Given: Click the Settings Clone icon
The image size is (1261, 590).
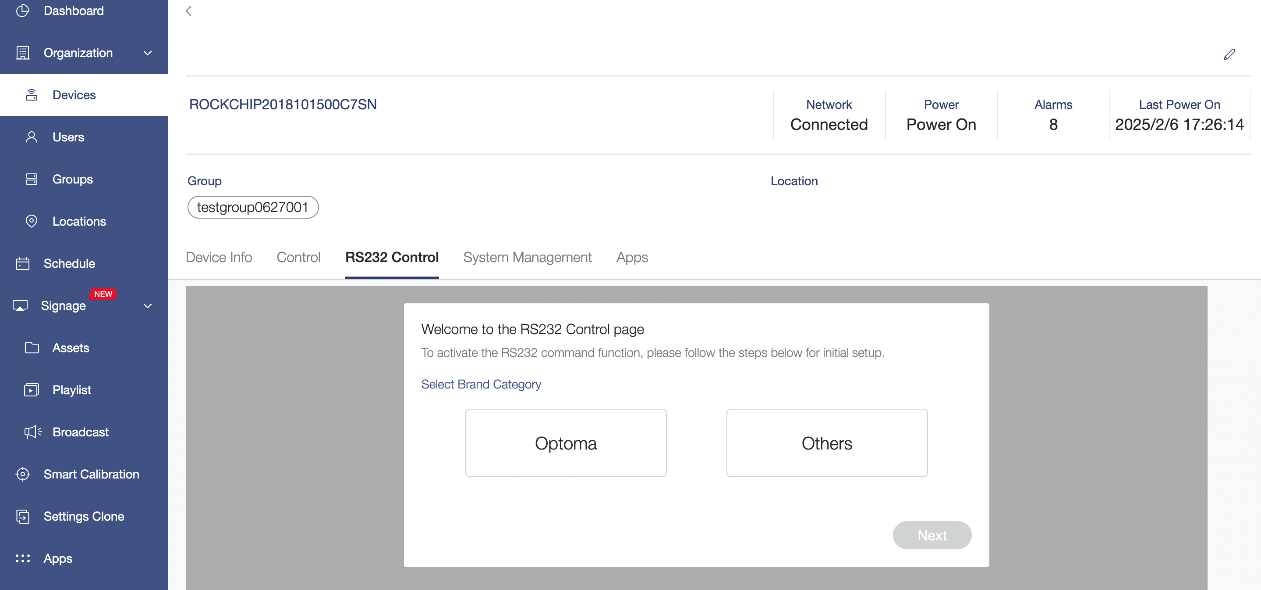Looking at the screenshot, I should (23, 517).
